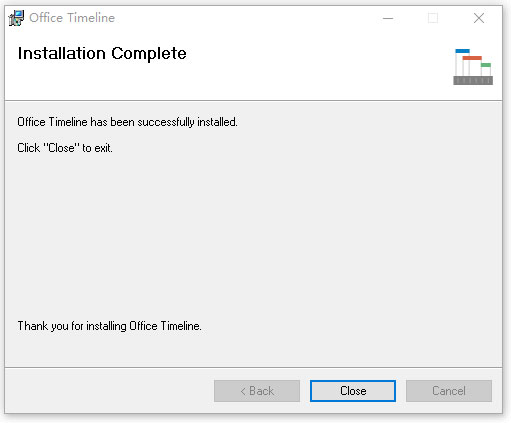The width and height of the screenshot is (511, 423).
Task: Click the 'Click "Close" to exit' instruction text
Action: coord(65,148)
